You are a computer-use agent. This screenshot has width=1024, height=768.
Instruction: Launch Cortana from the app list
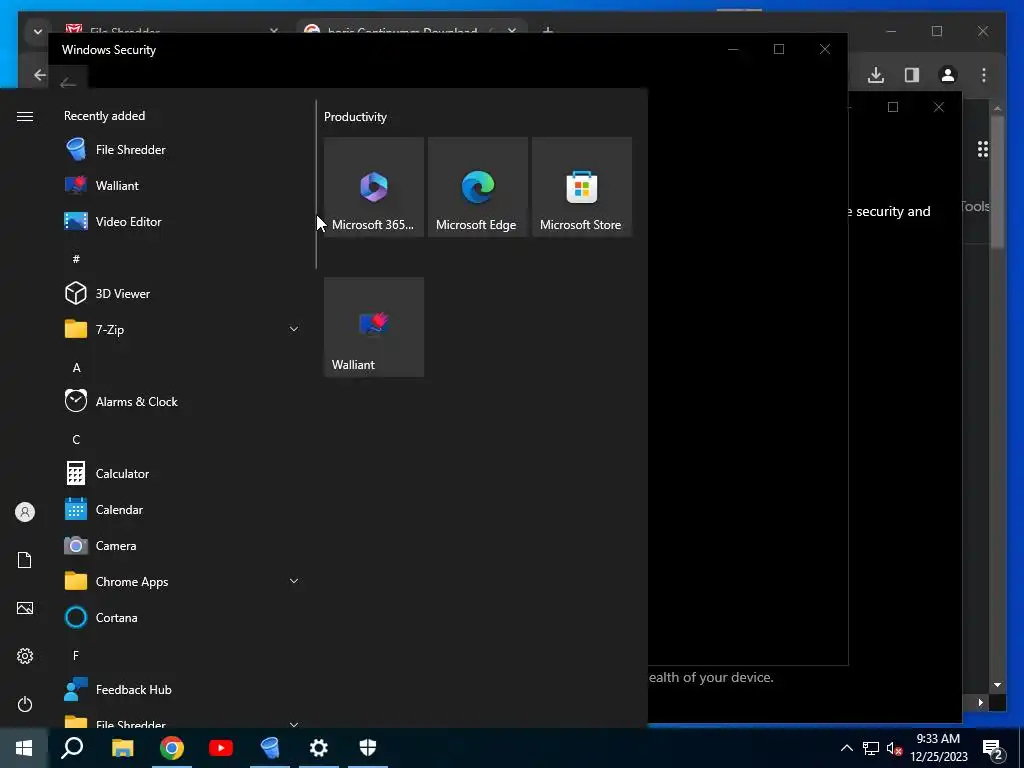point(183,617)
